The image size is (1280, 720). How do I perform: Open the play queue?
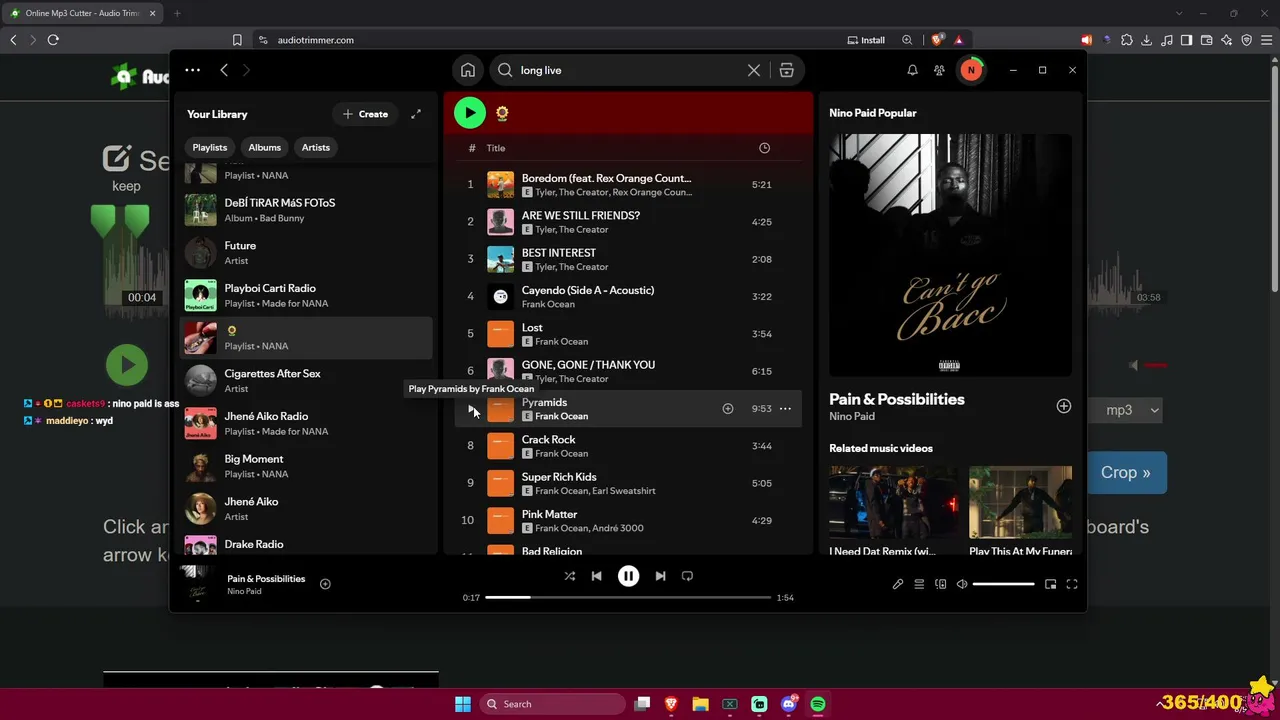point(919,584)
